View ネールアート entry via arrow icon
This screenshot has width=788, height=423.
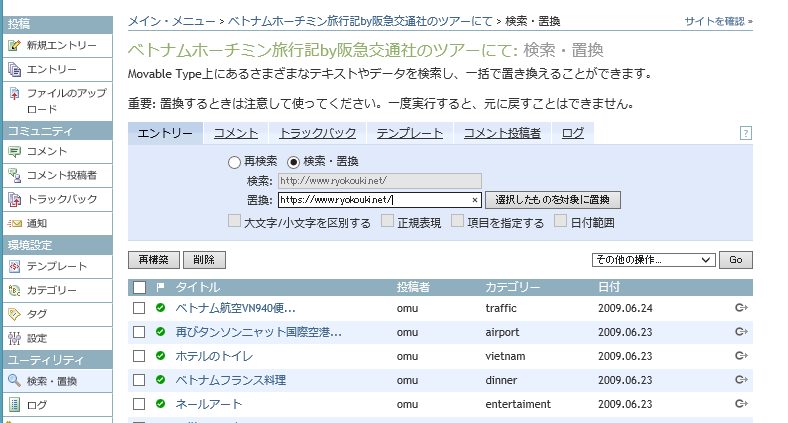click(741, 403)
